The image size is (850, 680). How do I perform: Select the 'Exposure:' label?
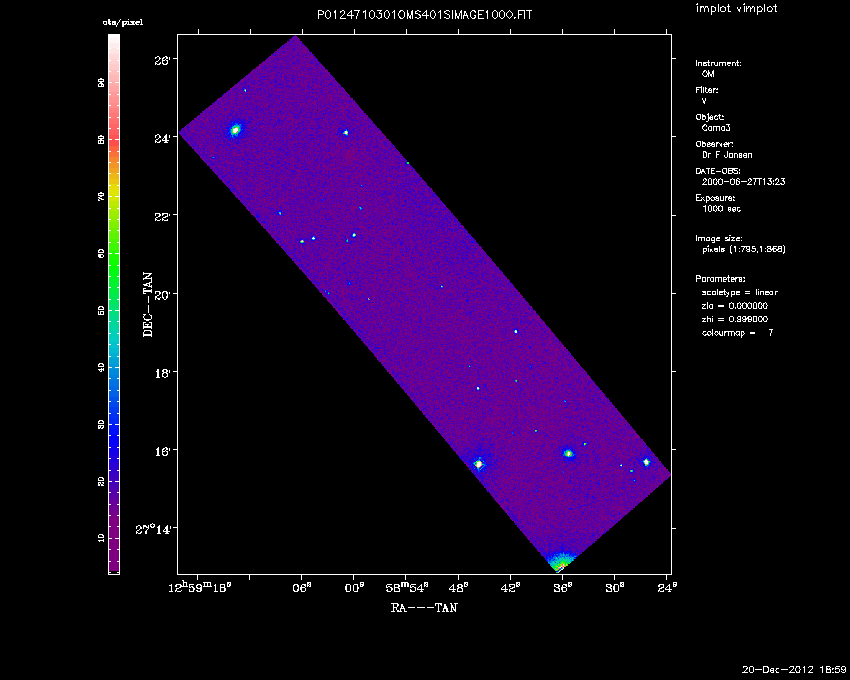pyautogui.click(x=715, y=198)
